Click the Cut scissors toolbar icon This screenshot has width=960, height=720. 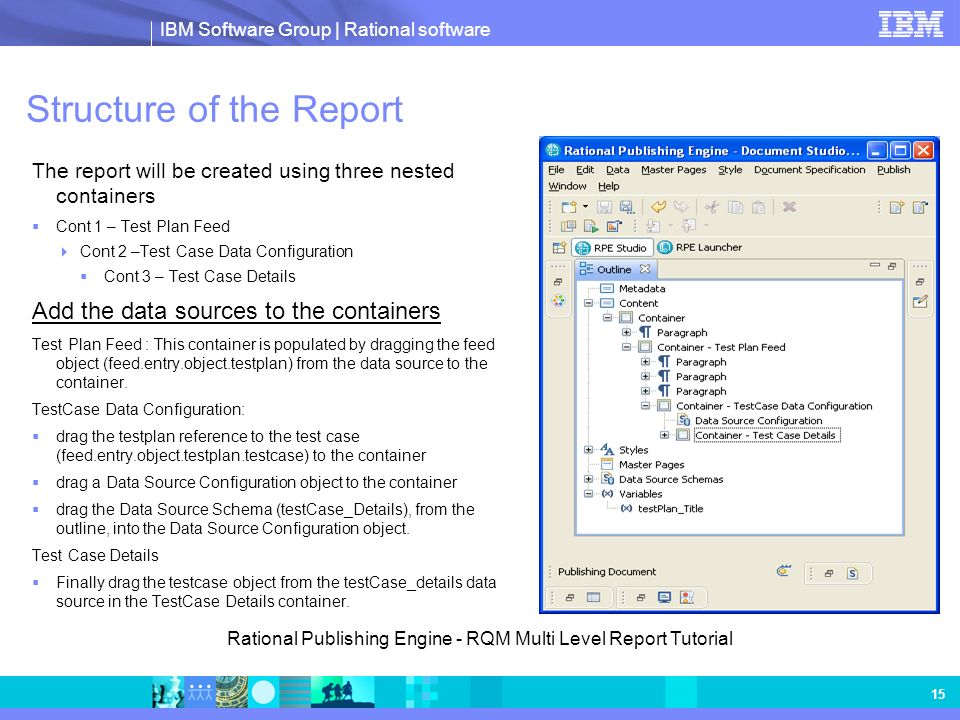[x=711, y=207]
